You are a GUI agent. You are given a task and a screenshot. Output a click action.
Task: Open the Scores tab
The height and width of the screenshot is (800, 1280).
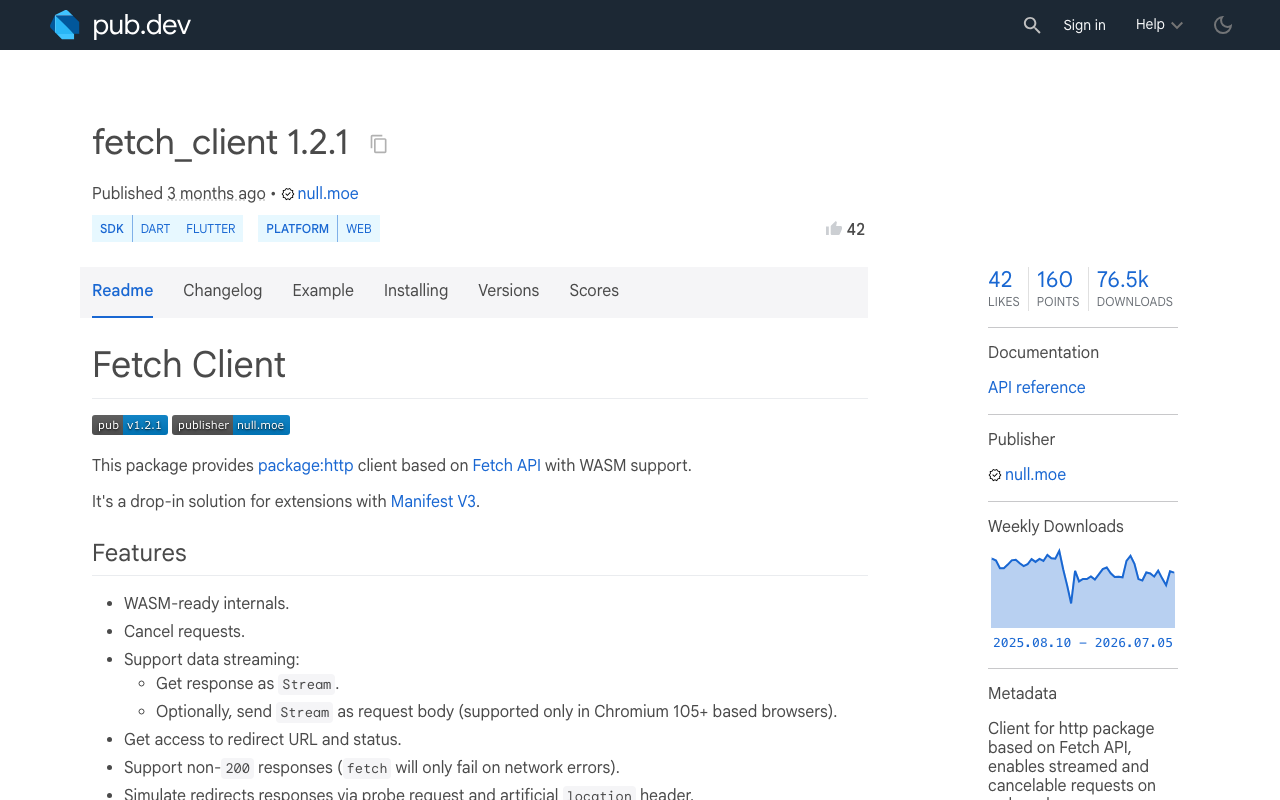click(x=594, y=291)
